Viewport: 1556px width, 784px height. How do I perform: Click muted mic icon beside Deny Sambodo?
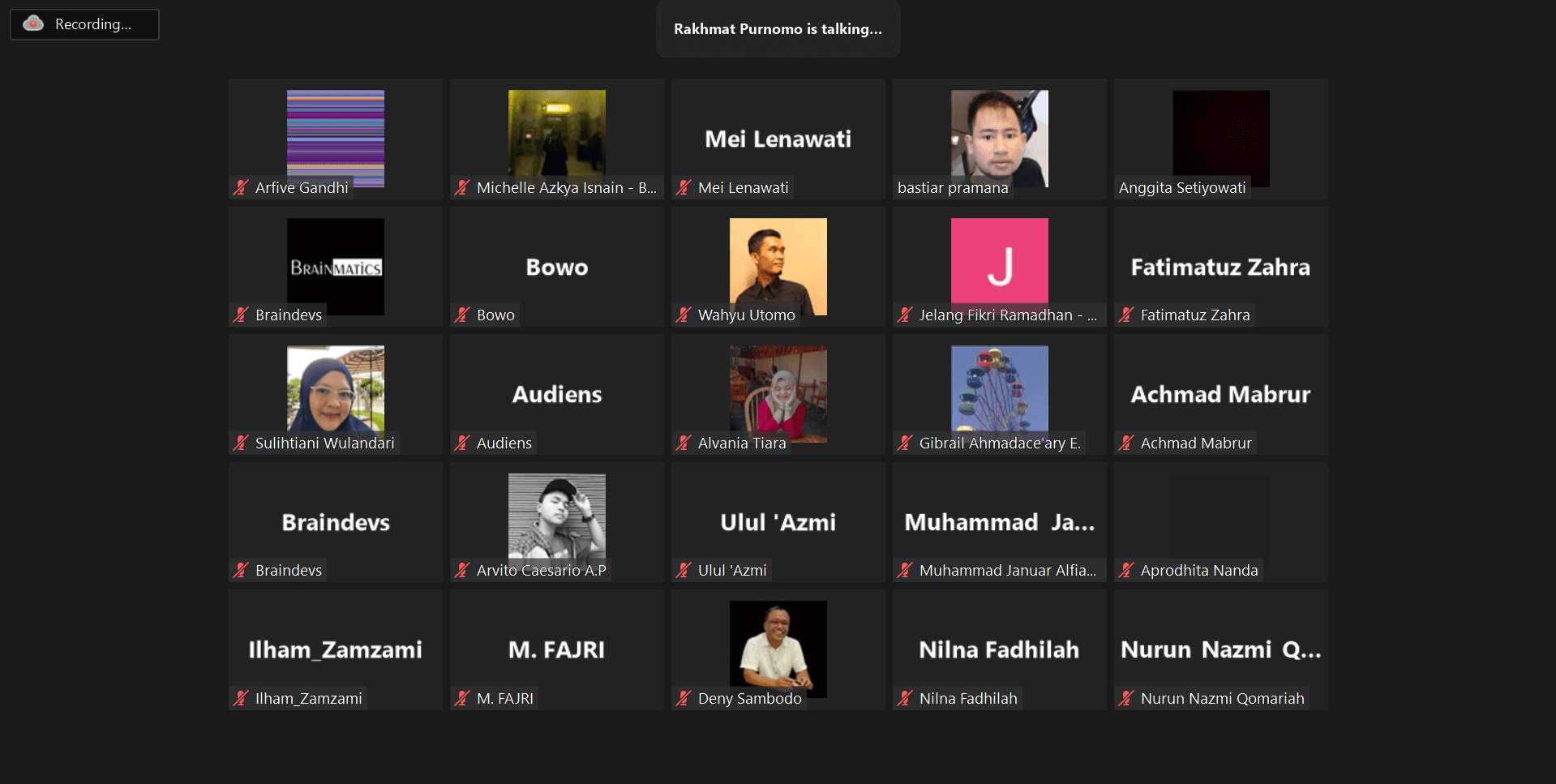click(x=684, y=698)
